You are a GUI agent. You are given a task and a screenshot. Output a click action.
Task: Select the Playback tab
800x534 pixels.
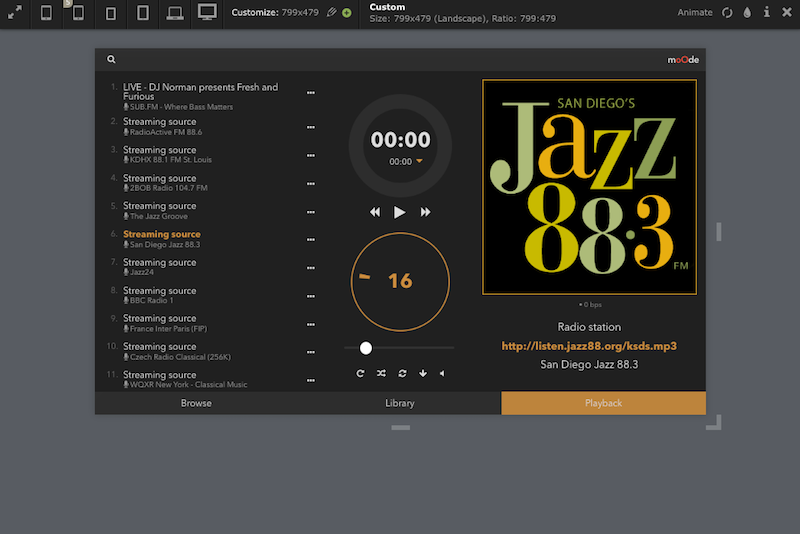(604, 403)
